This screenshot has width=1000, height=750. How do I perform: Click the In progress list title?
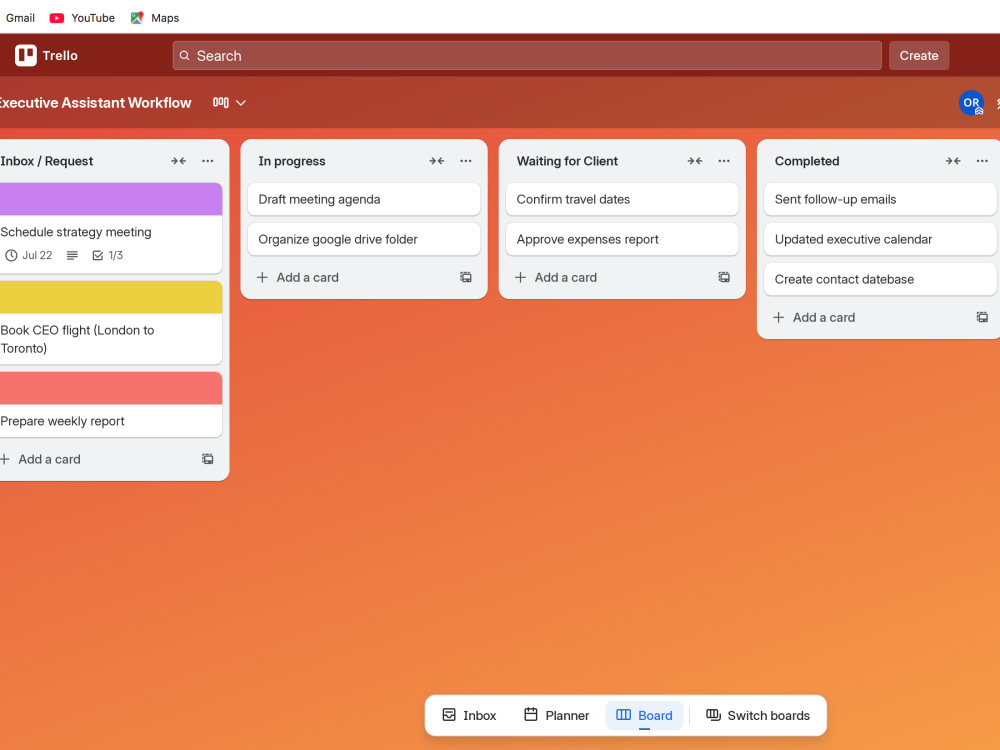point(292,161)
